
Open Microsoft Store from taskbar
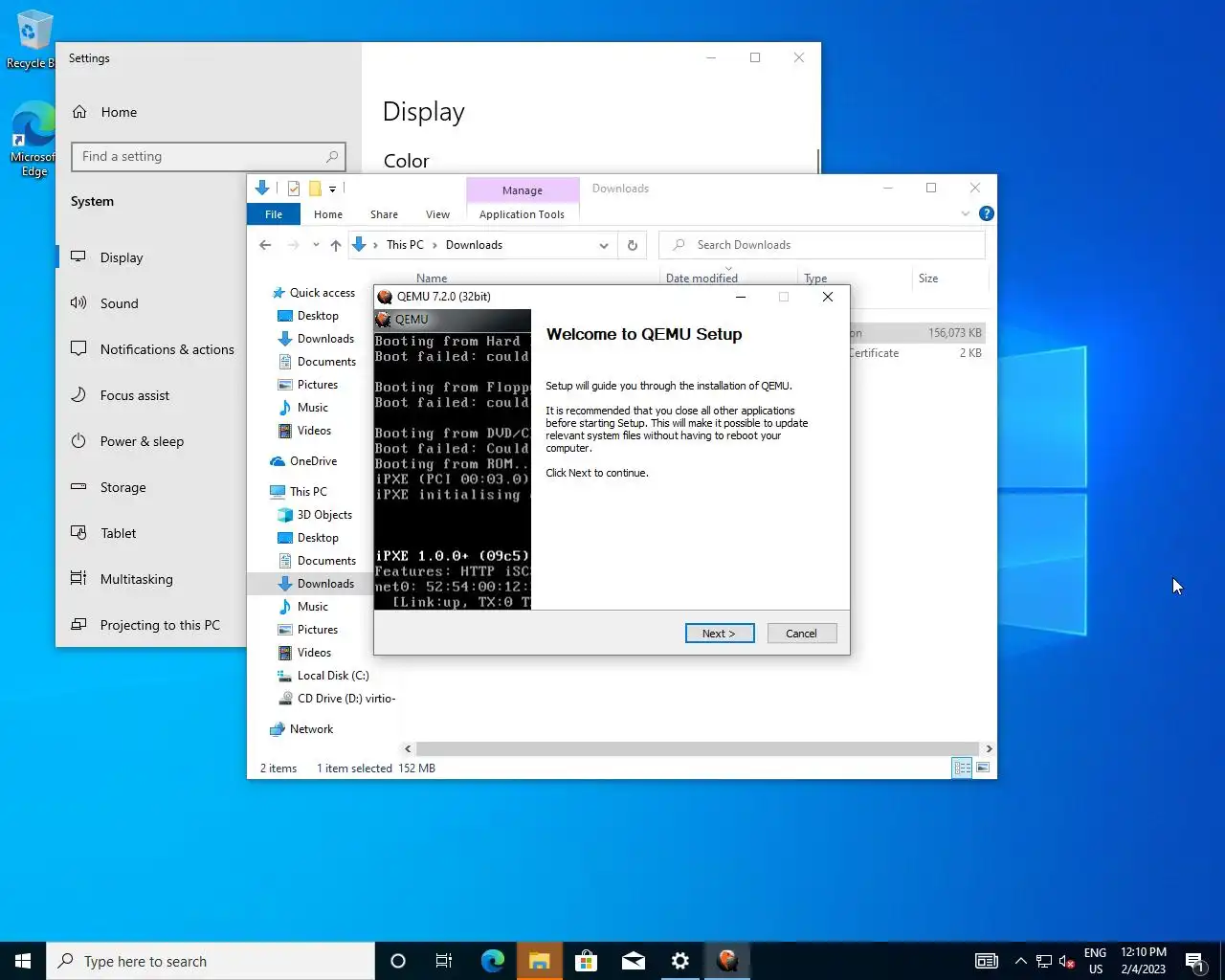pos(586,961)
